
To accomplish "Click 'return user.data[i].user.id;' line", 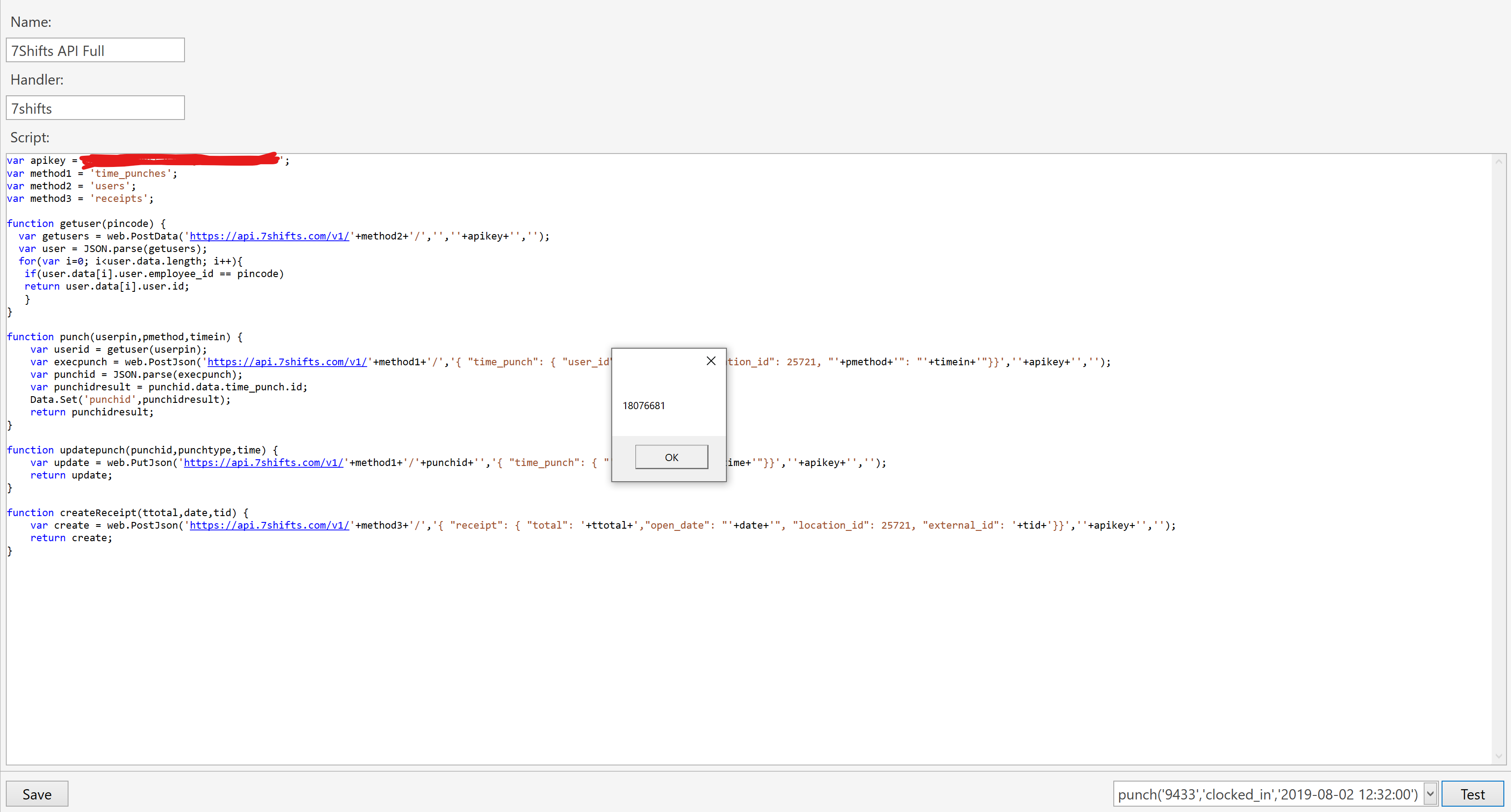I will [x=107, y=286].
